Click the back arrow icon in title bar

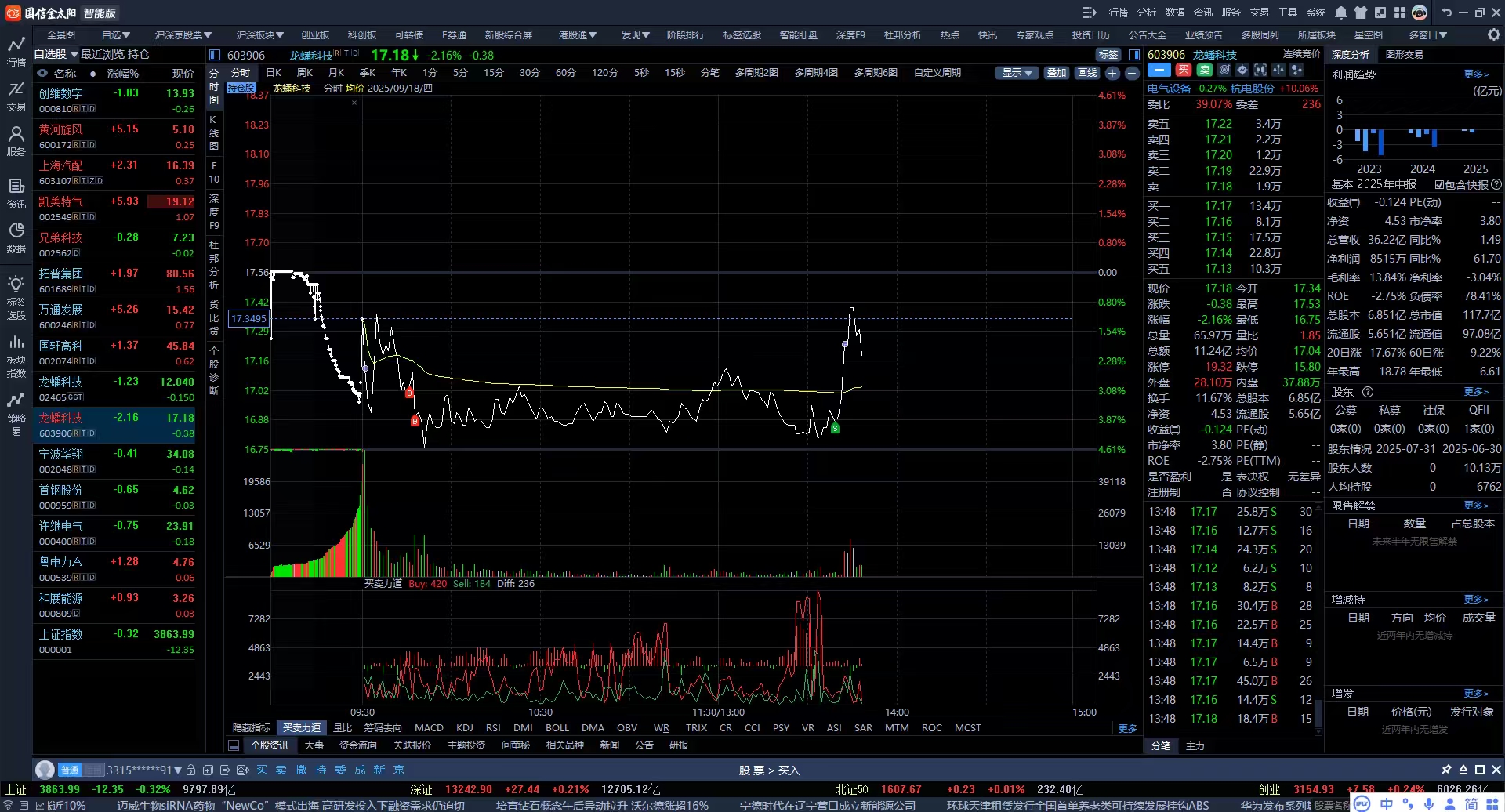(1446, 13)
